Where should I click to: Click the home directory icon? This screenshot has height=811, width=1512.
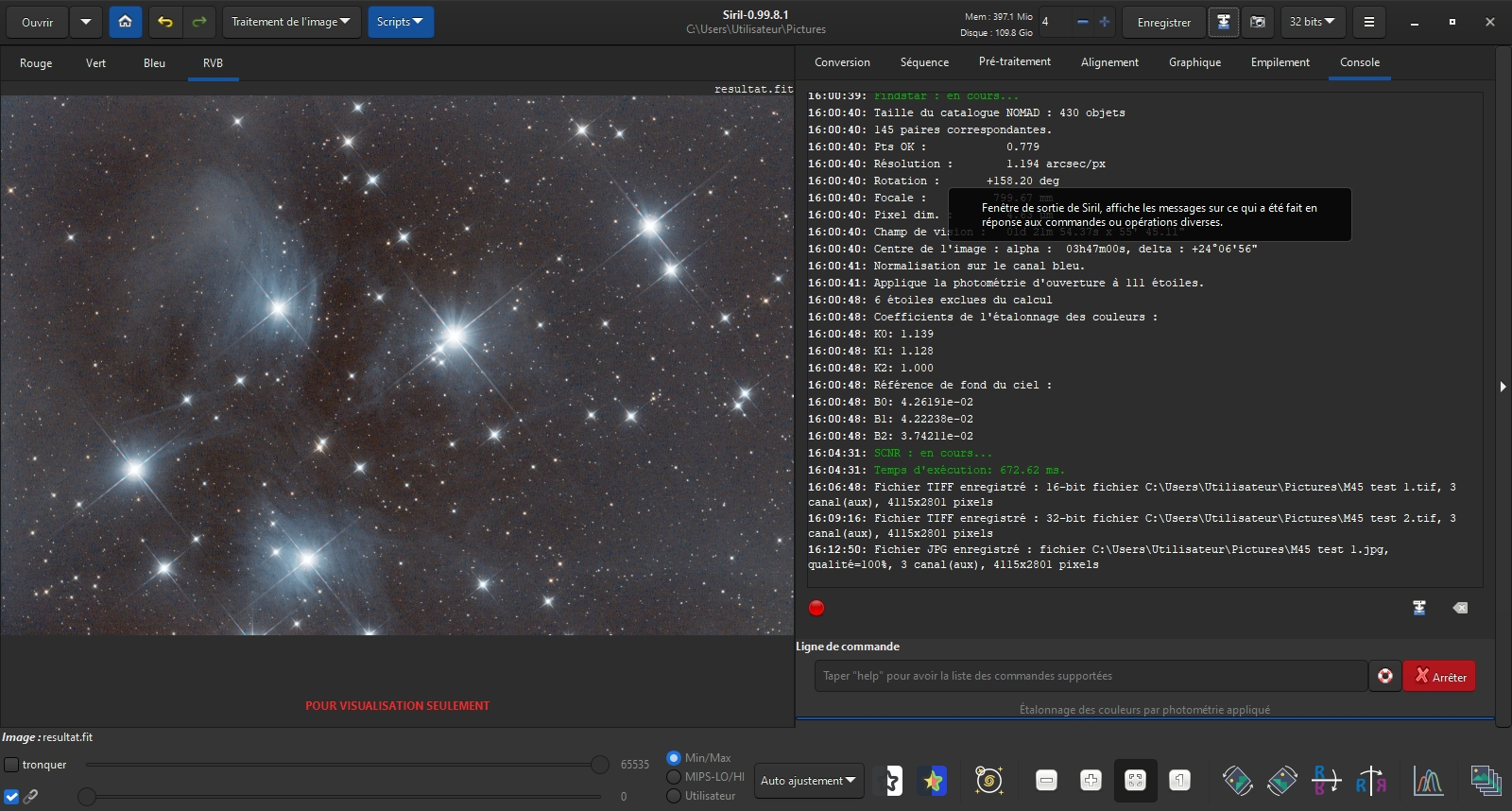point(125,22)
